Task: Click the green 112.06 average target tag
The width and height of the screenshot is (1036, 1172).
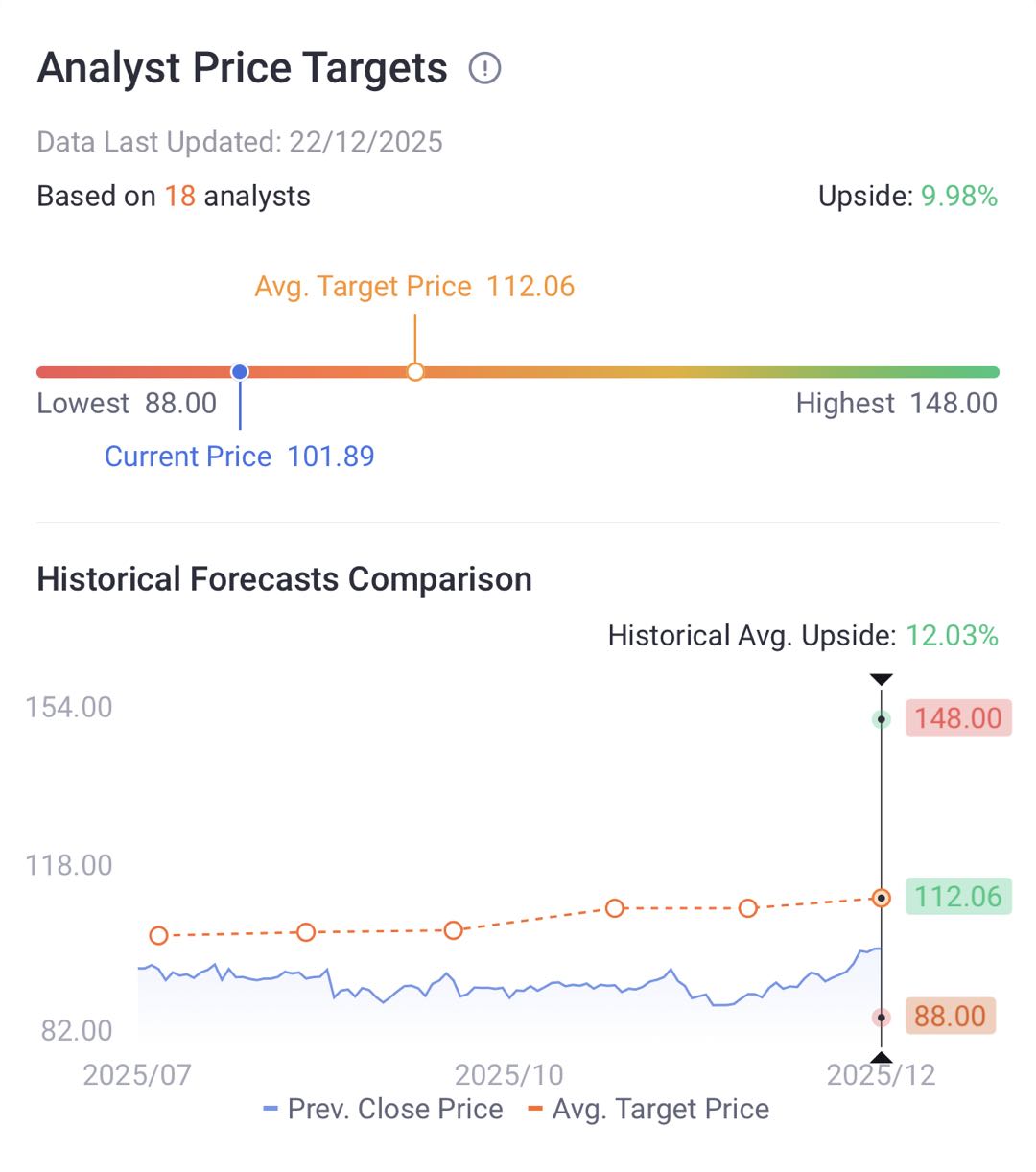Action: coord(957,897)
